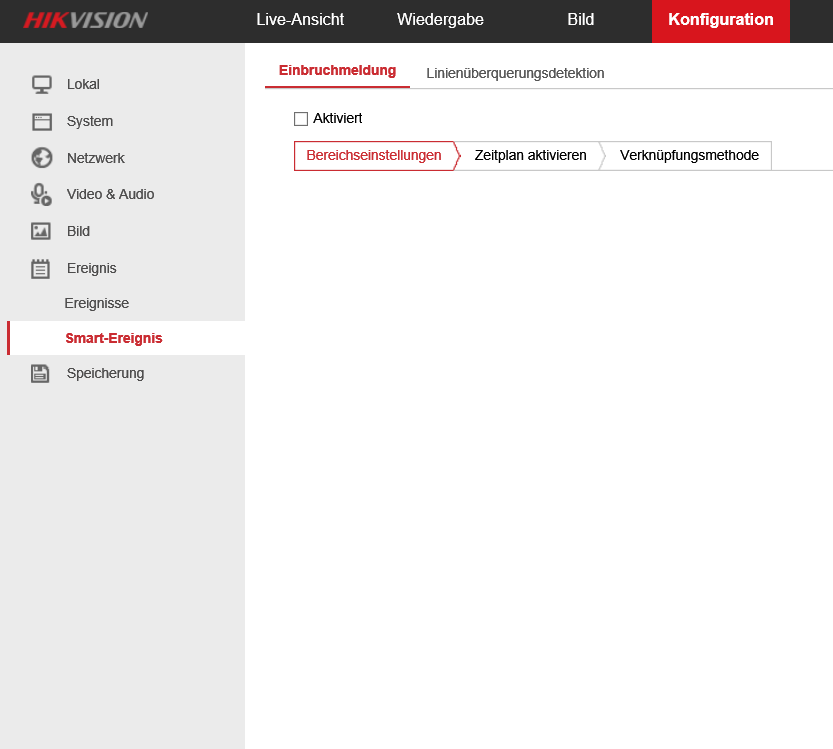
Task: Click the Bild picture icon in sidebar
Action: (41, 231)
